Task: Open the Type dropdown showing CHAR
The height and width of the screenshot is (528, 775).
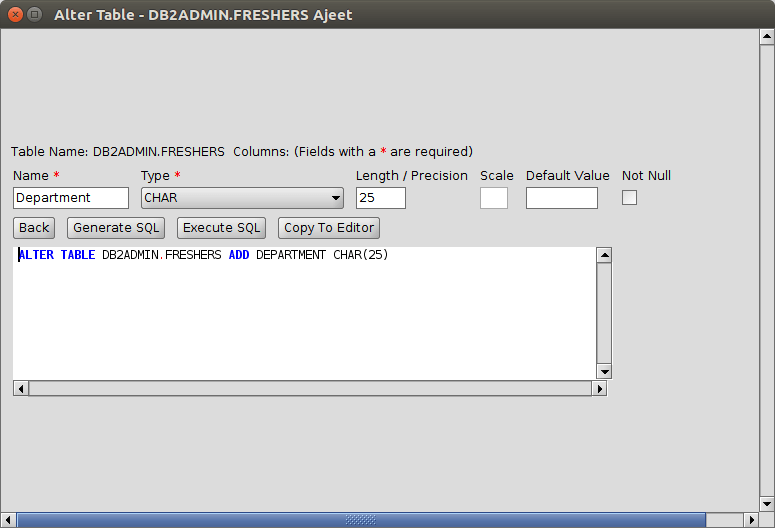Action: click(x=243, y=198)
